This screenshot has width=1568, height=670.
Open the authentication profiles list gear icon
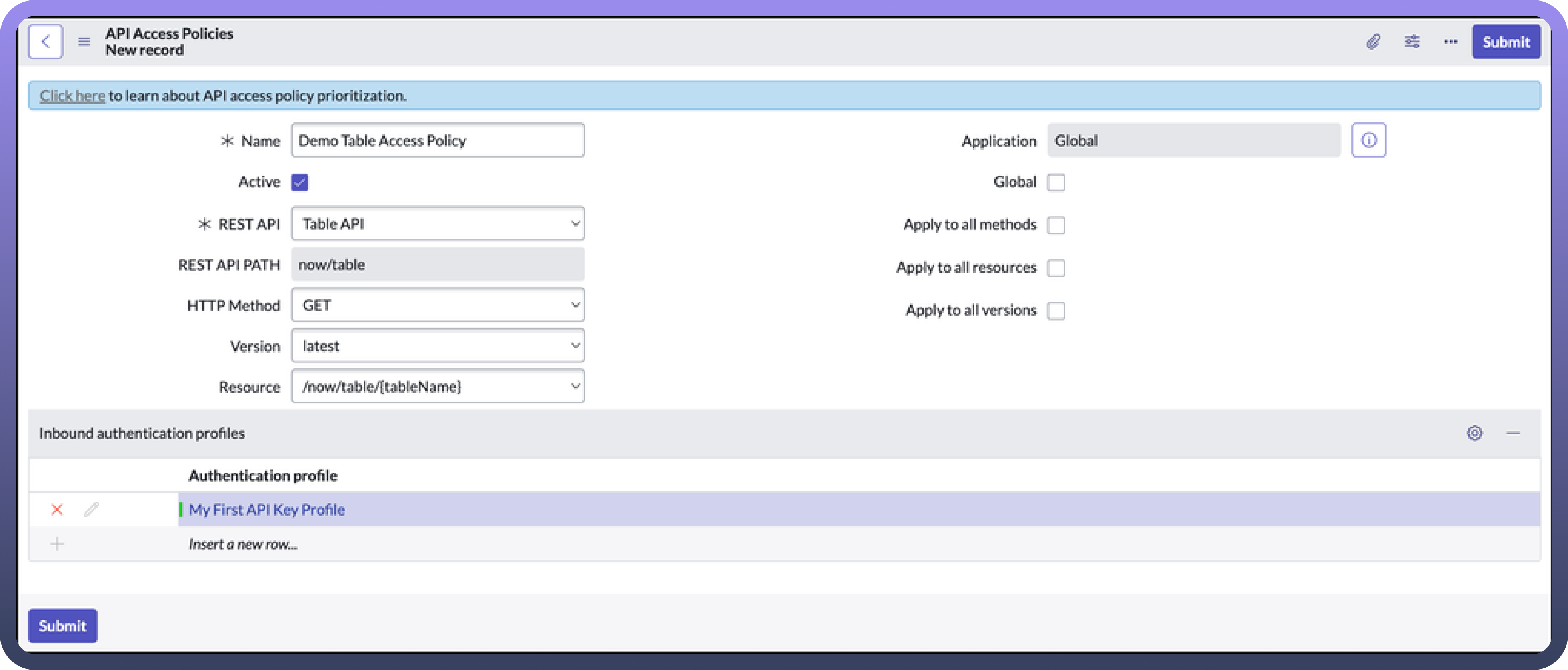[1474, 433]
